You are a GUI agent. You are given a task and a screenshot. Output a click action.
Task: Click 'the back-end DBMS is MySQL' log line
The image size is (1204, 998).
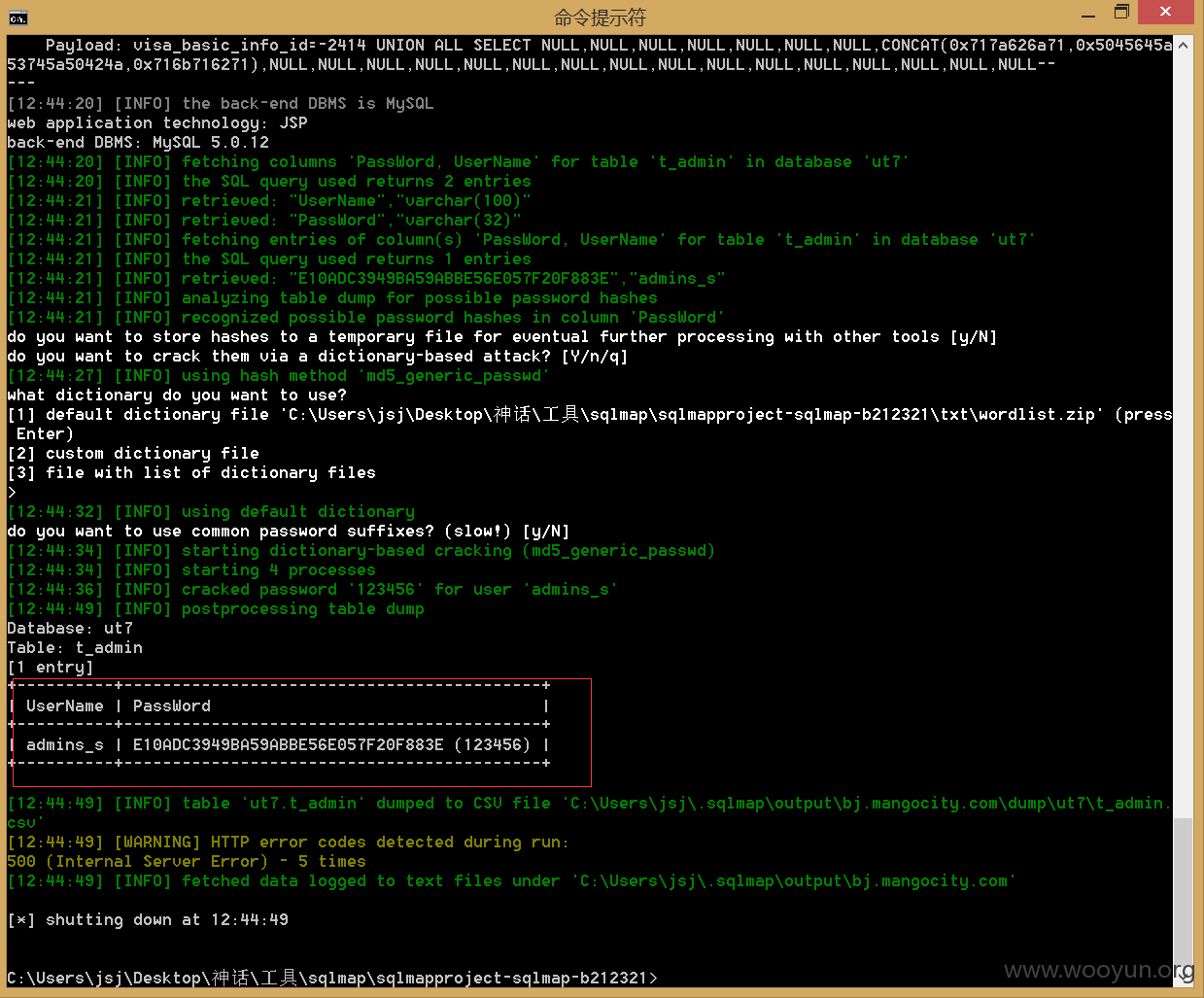pos(221,103)
